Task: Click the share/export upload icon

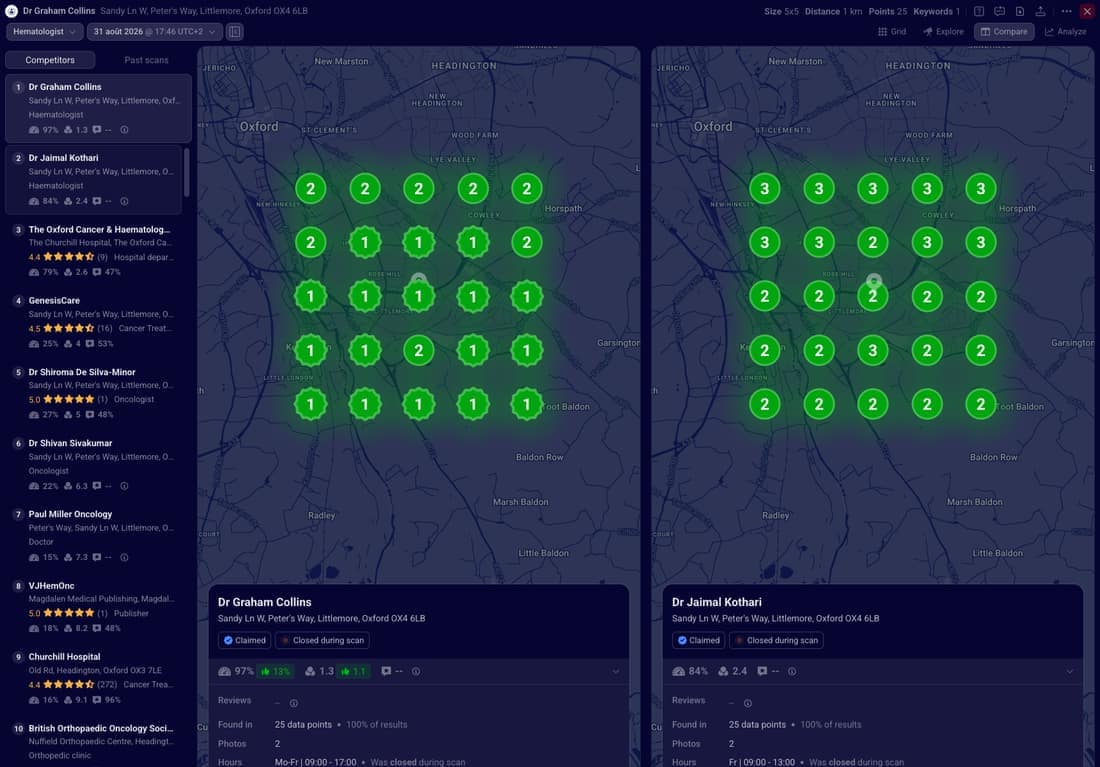Action: 1040,11
